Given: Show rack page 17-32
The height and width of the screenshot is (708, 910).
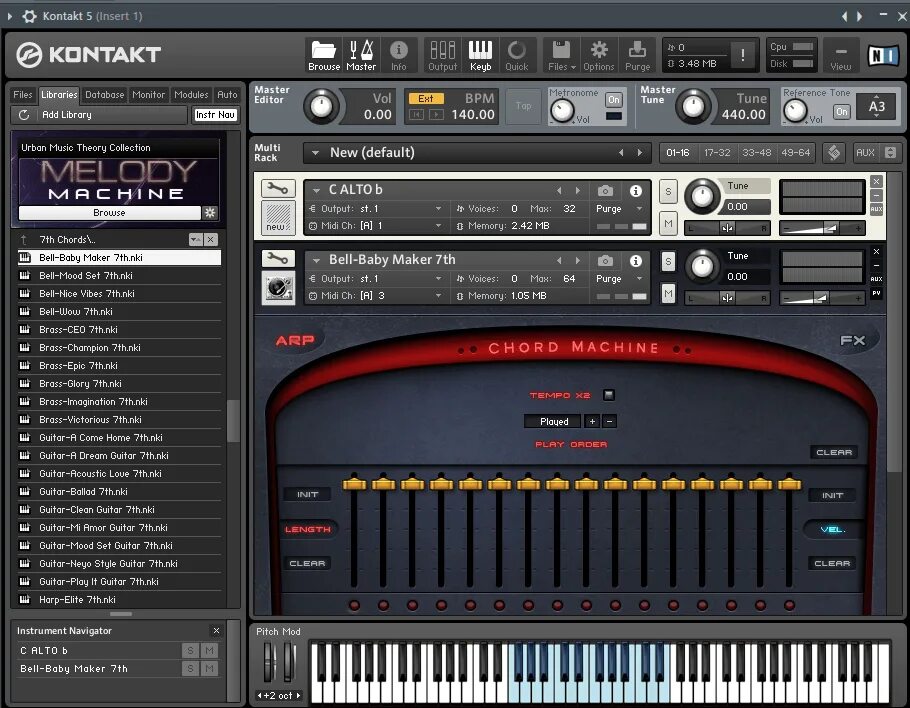Looking at the screenshot, I should [717, 153].
